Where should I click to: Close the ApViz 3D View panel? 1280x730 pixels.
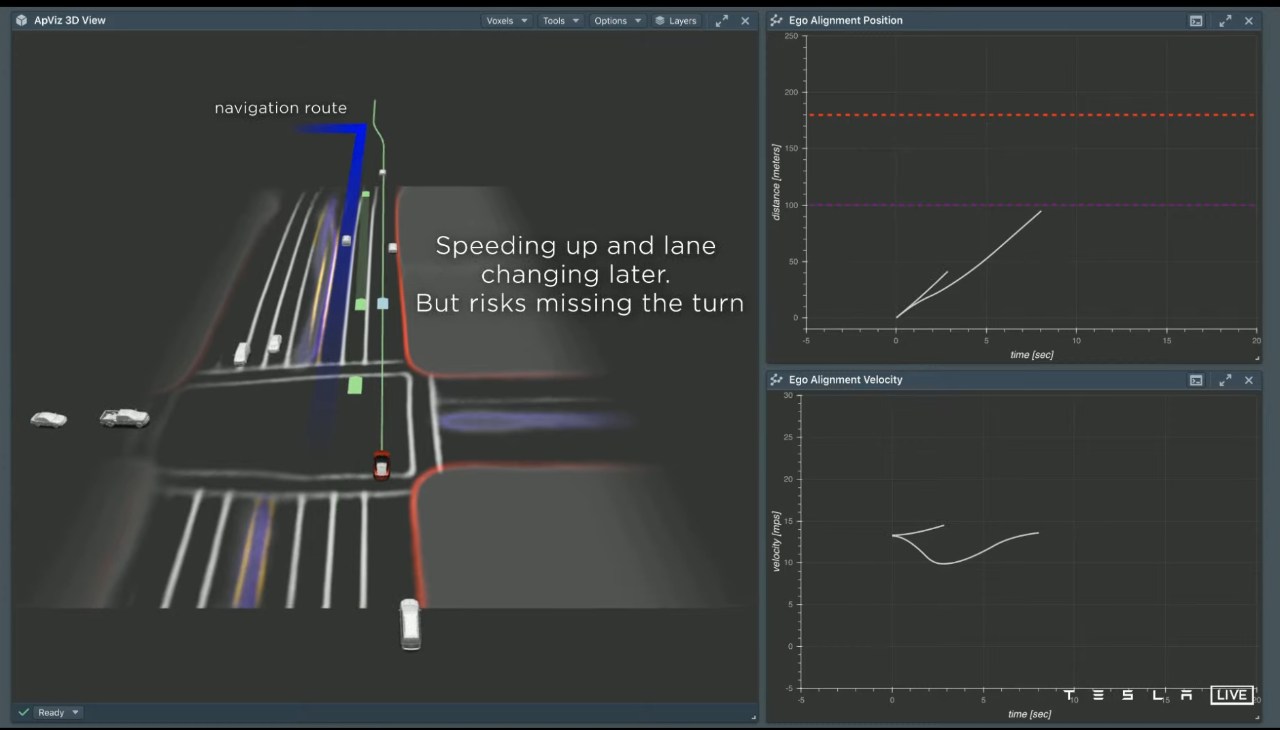pyautogui.click(x=745, y=20)
